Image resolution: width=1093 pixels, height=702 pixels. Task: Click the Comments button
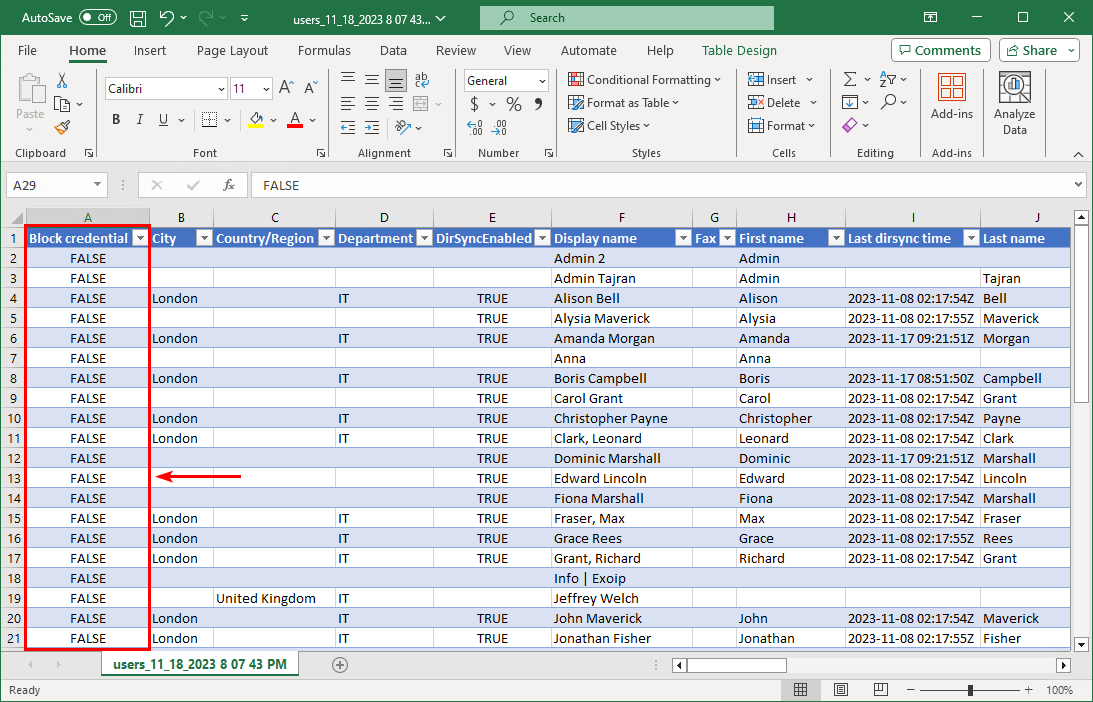pyautogui.click(x=940, y=50)
